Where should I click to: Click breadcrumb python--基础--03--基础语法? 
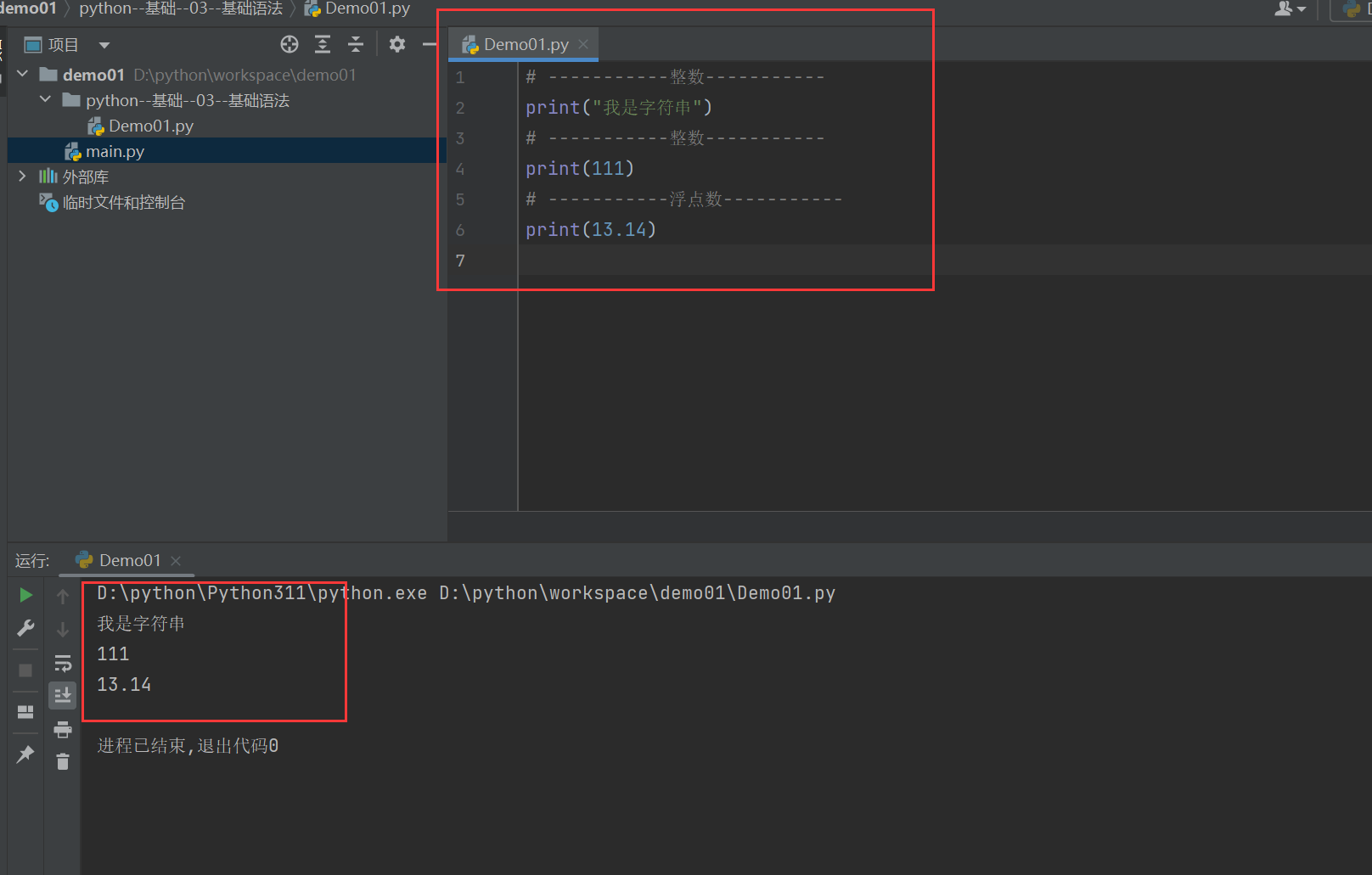(181, 8)
